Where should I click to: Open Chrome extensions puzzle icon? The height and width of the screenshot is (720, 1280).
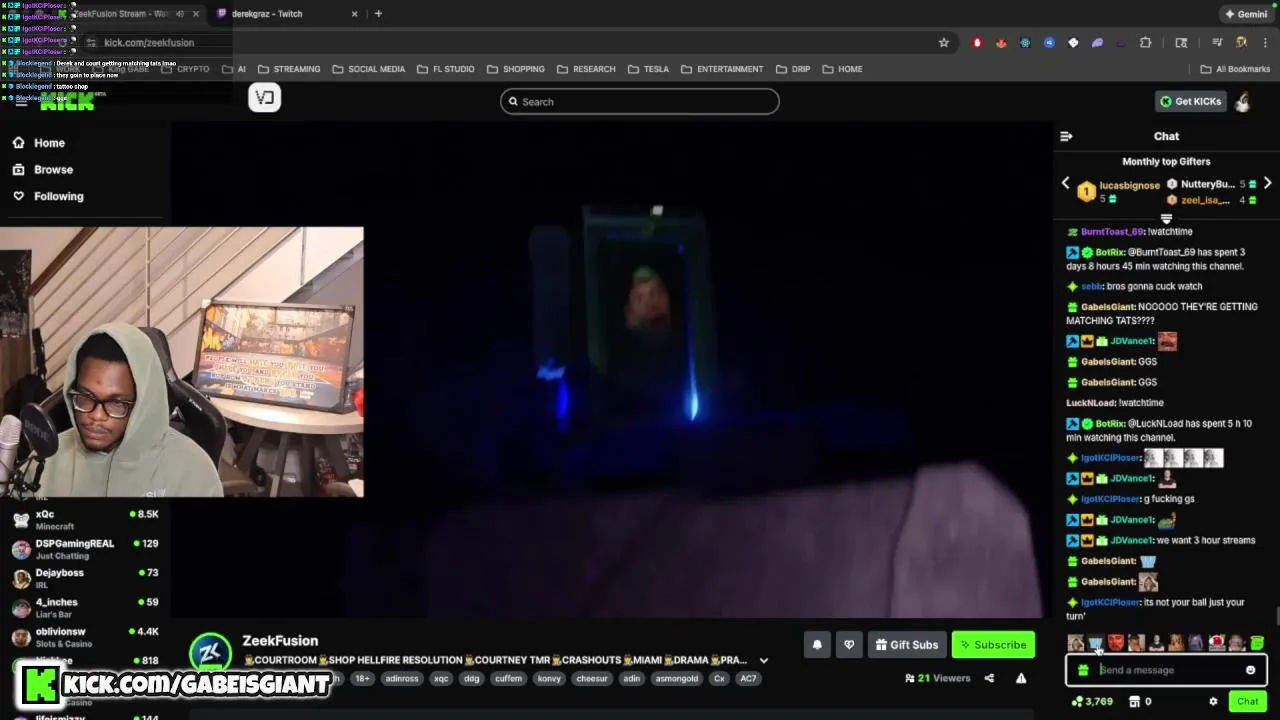1146,43
